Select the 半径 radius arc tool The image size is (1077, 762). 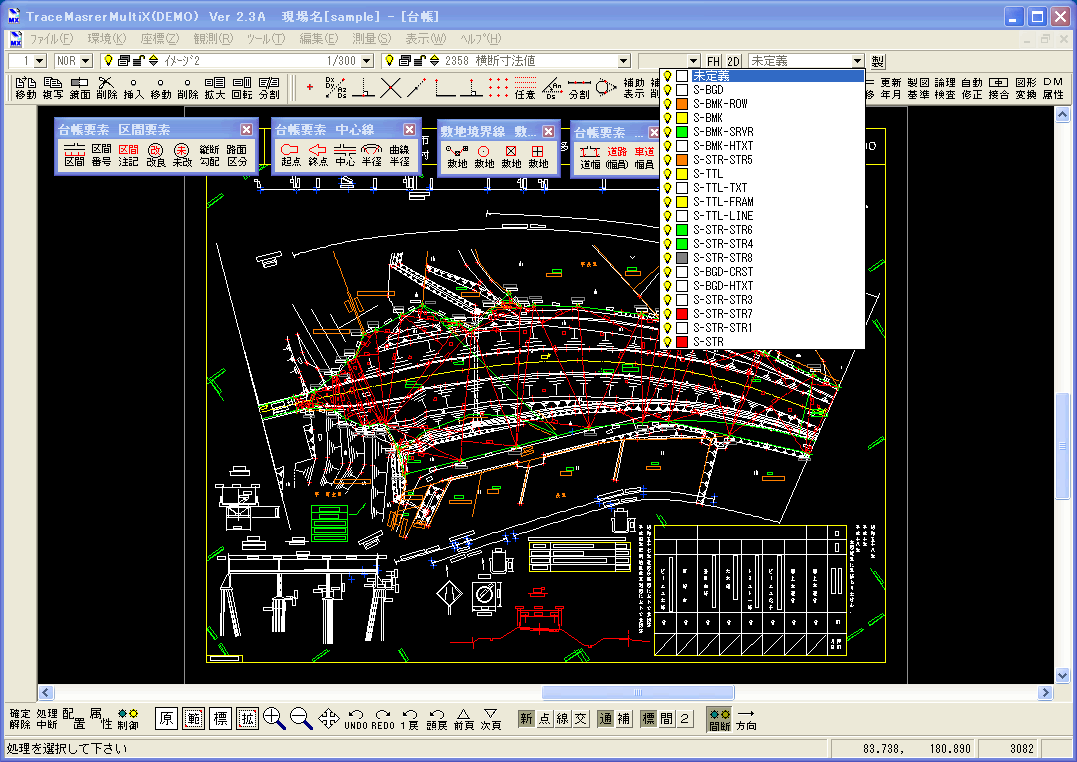[372, 155]
